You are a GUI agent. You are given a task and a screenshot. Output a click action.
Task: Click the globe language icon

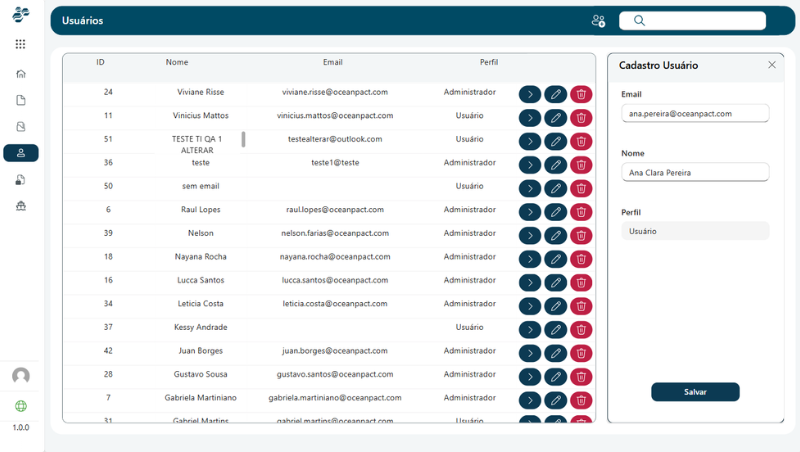(x=21, y=406)
